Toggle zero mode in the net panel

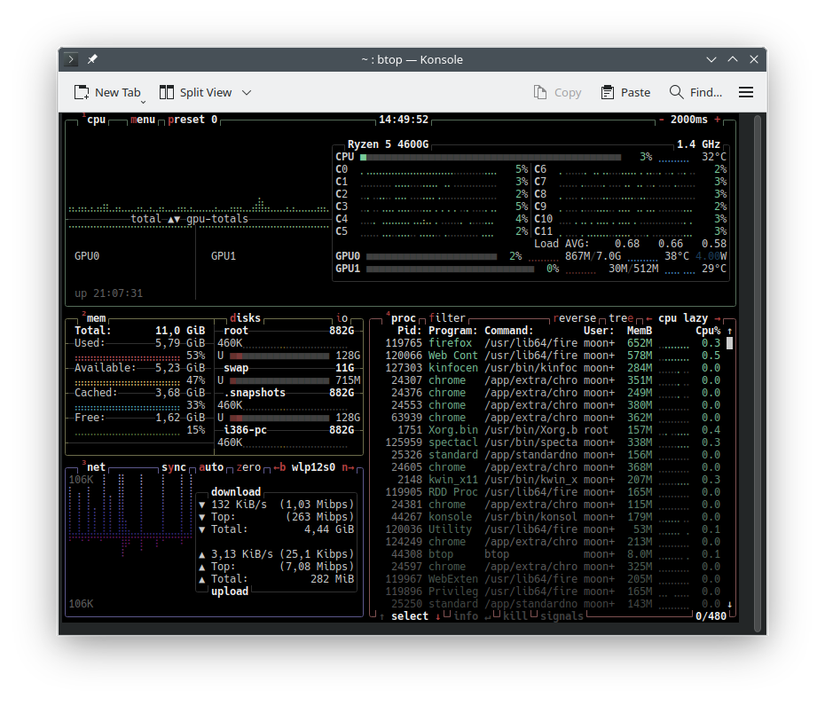250,467
